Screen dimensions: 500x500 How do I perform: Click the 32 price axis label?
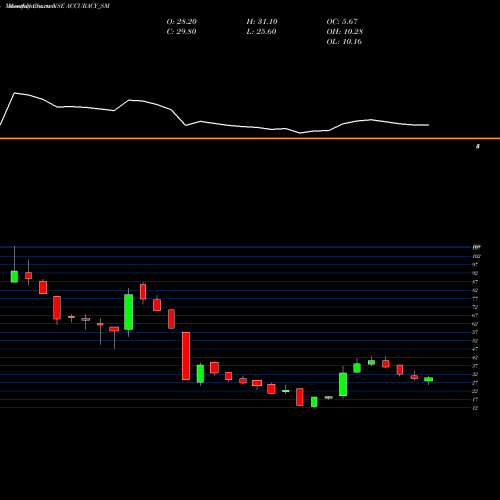point(475,374)
